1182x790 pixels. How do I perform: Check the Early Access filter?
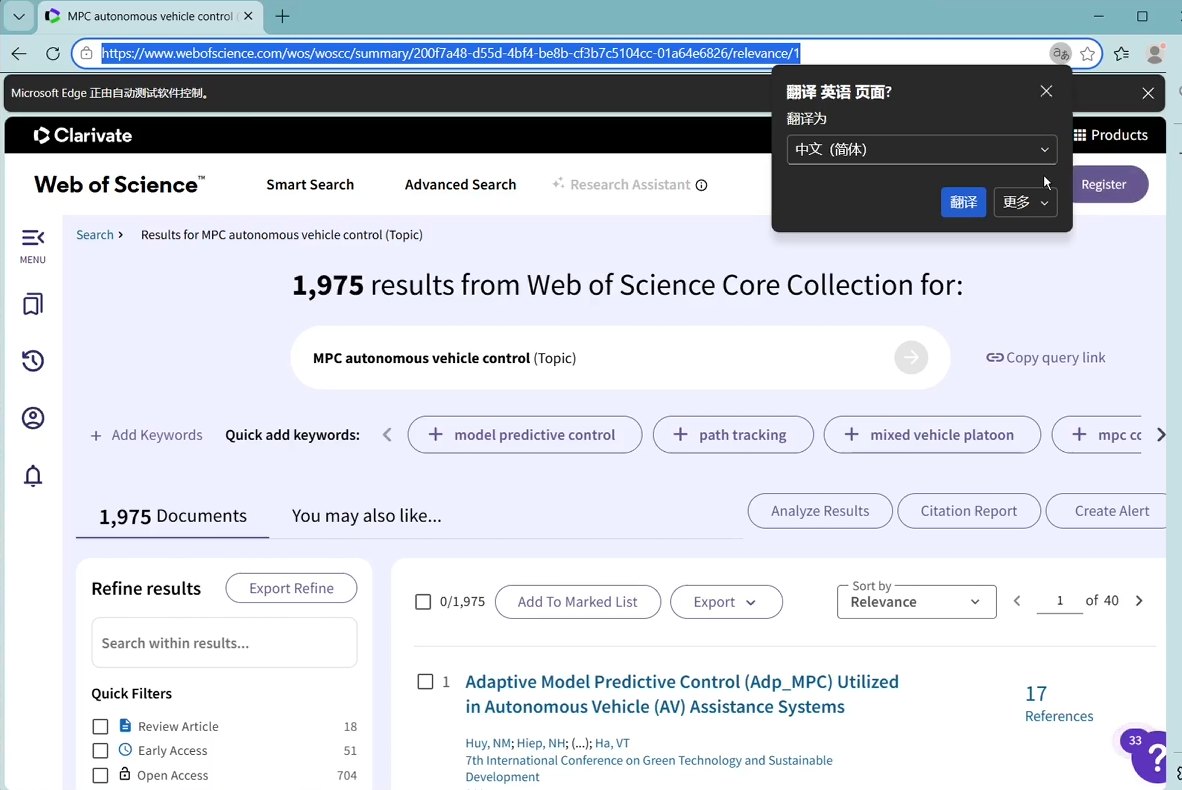click(100, 751)
